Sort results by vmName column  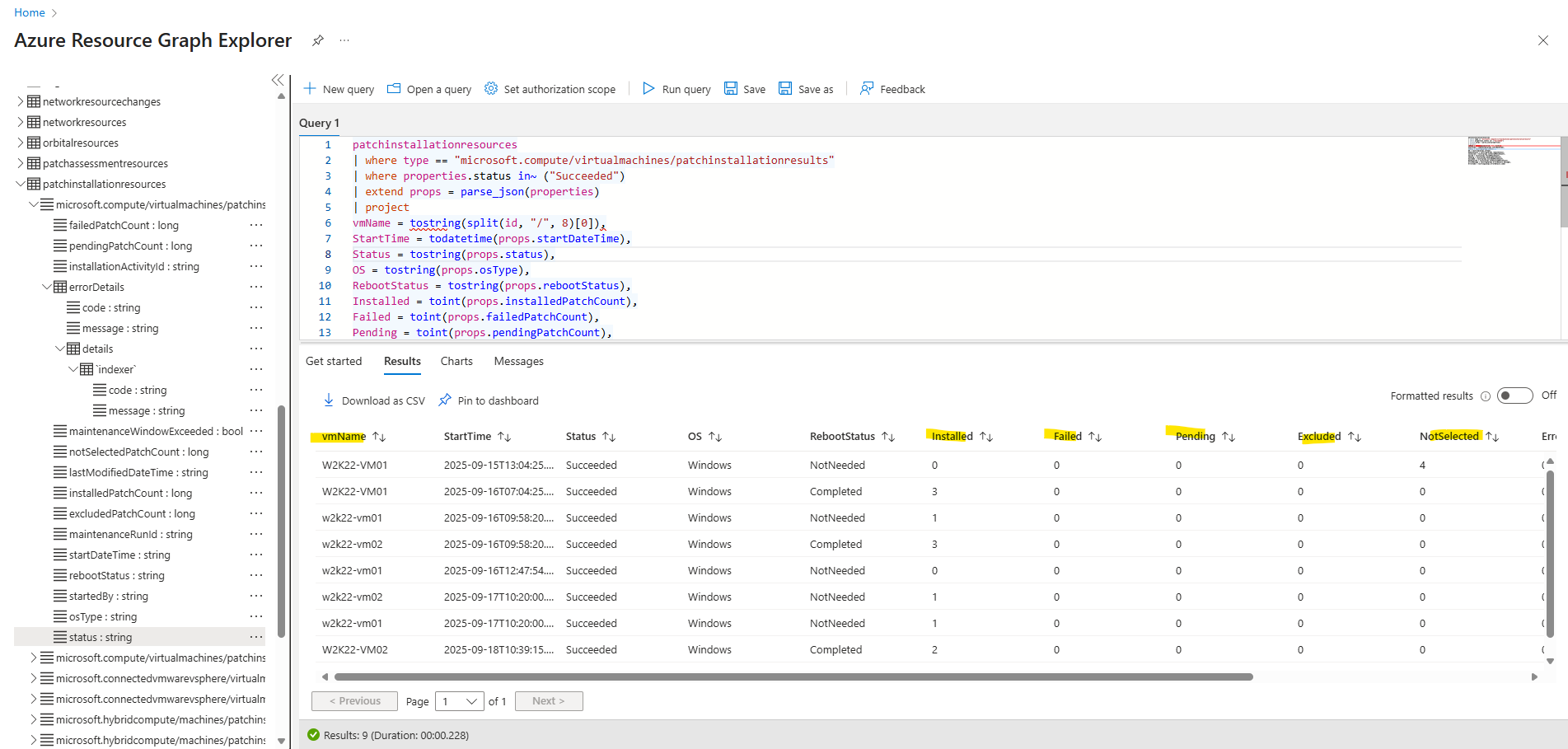point(379,437)
